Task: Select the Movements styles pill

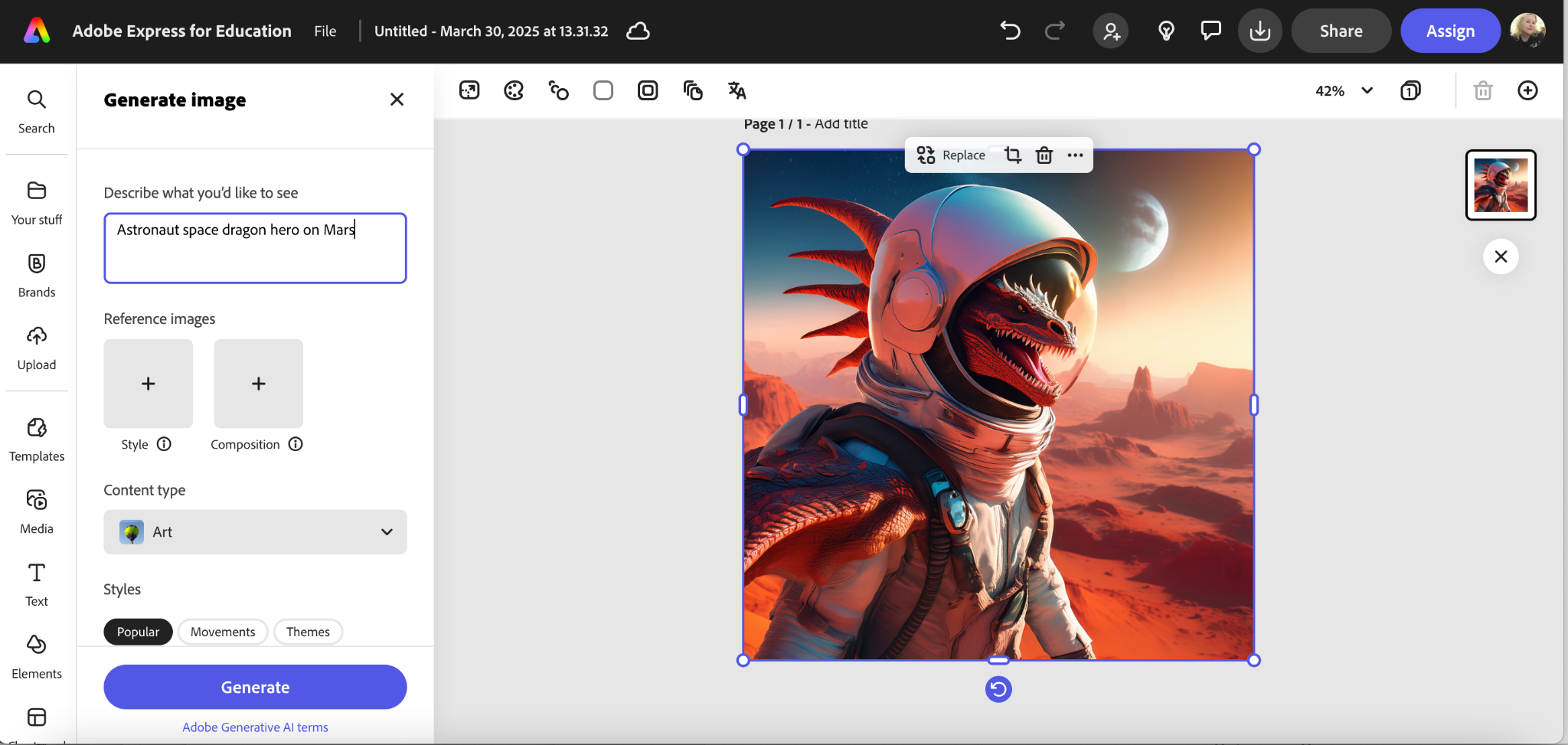Action: (223, 632)
